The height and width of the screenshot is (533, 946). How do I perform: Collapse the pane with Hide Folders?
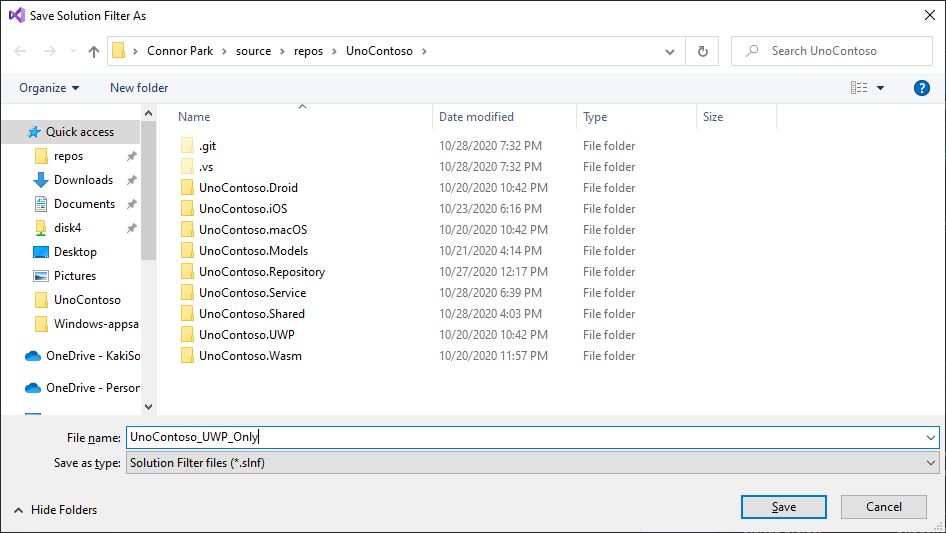click(x=56, y=510)
